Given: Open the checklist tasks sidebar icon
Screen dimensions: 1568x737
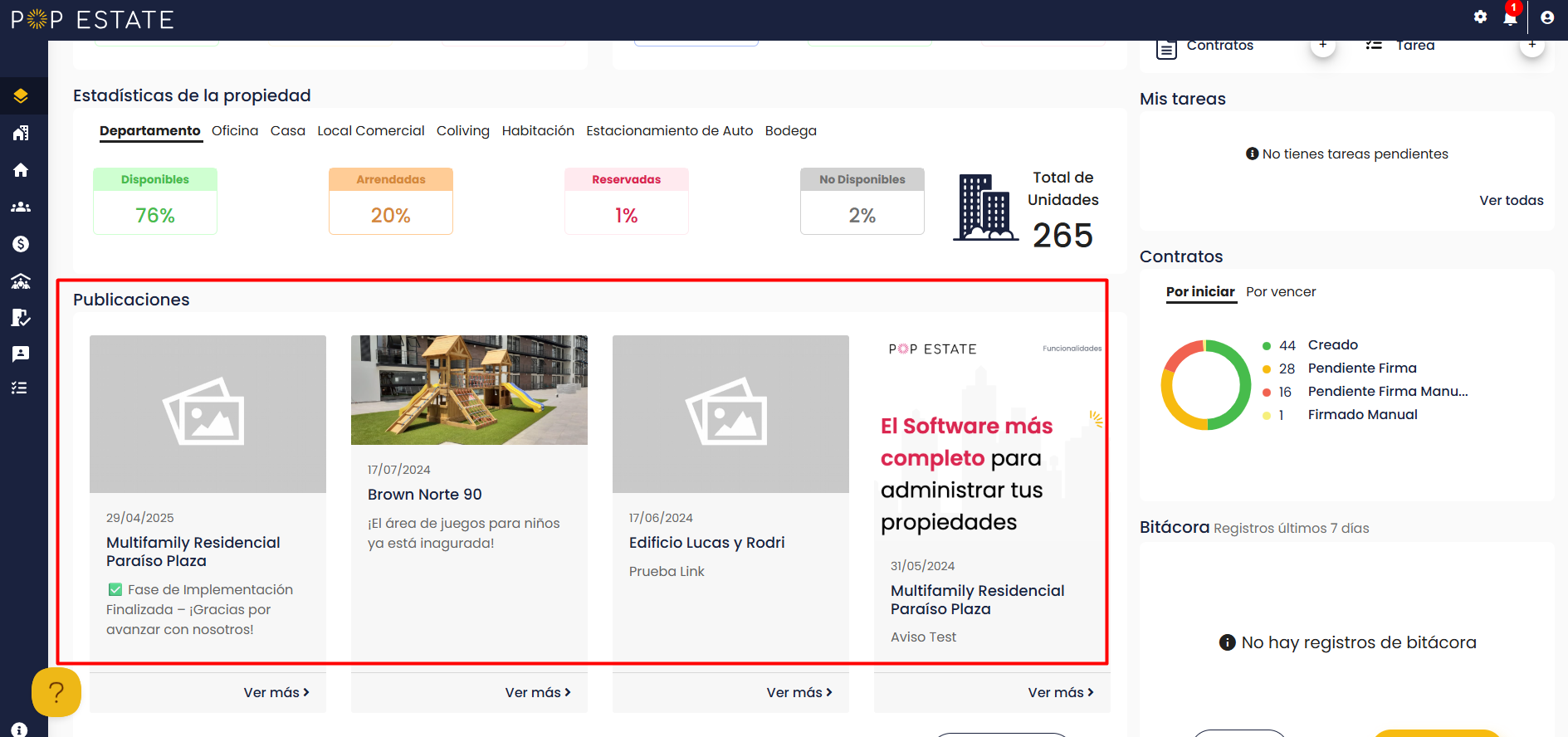Looking at the screenshot, I should (20, 388).
